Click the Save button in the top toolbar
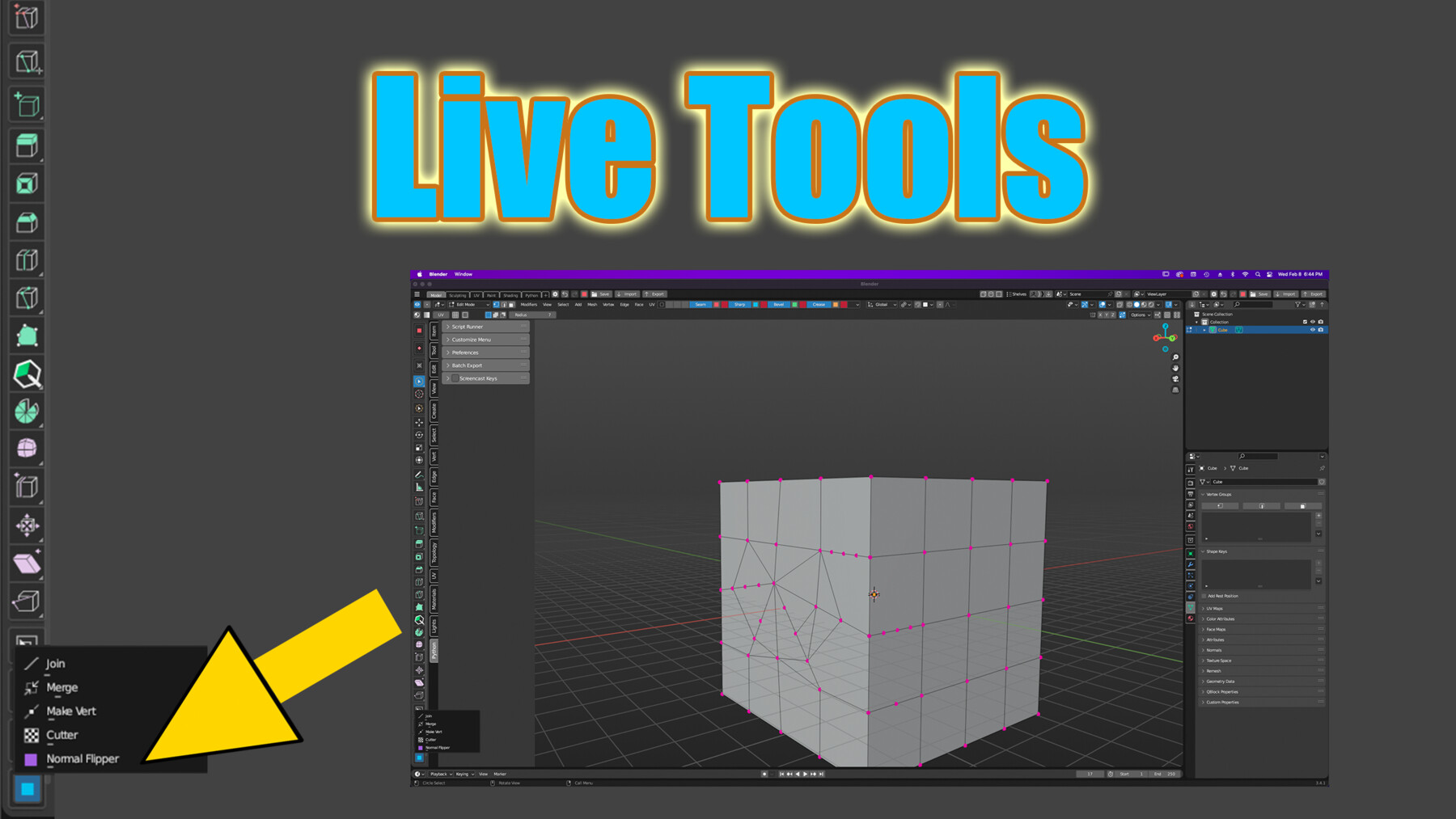The image size is (1456, 819). pyautogui.click(x=603, y=294)
